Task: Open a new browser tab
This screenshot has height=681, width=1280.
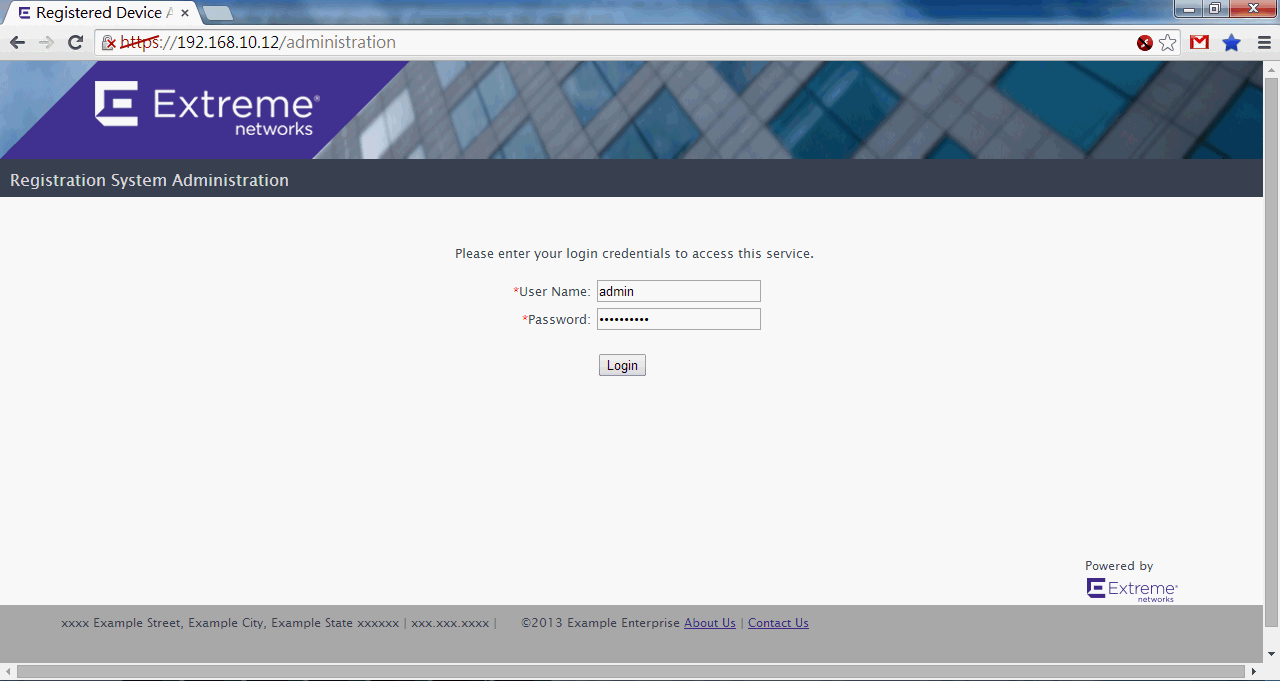Action: 218,13
